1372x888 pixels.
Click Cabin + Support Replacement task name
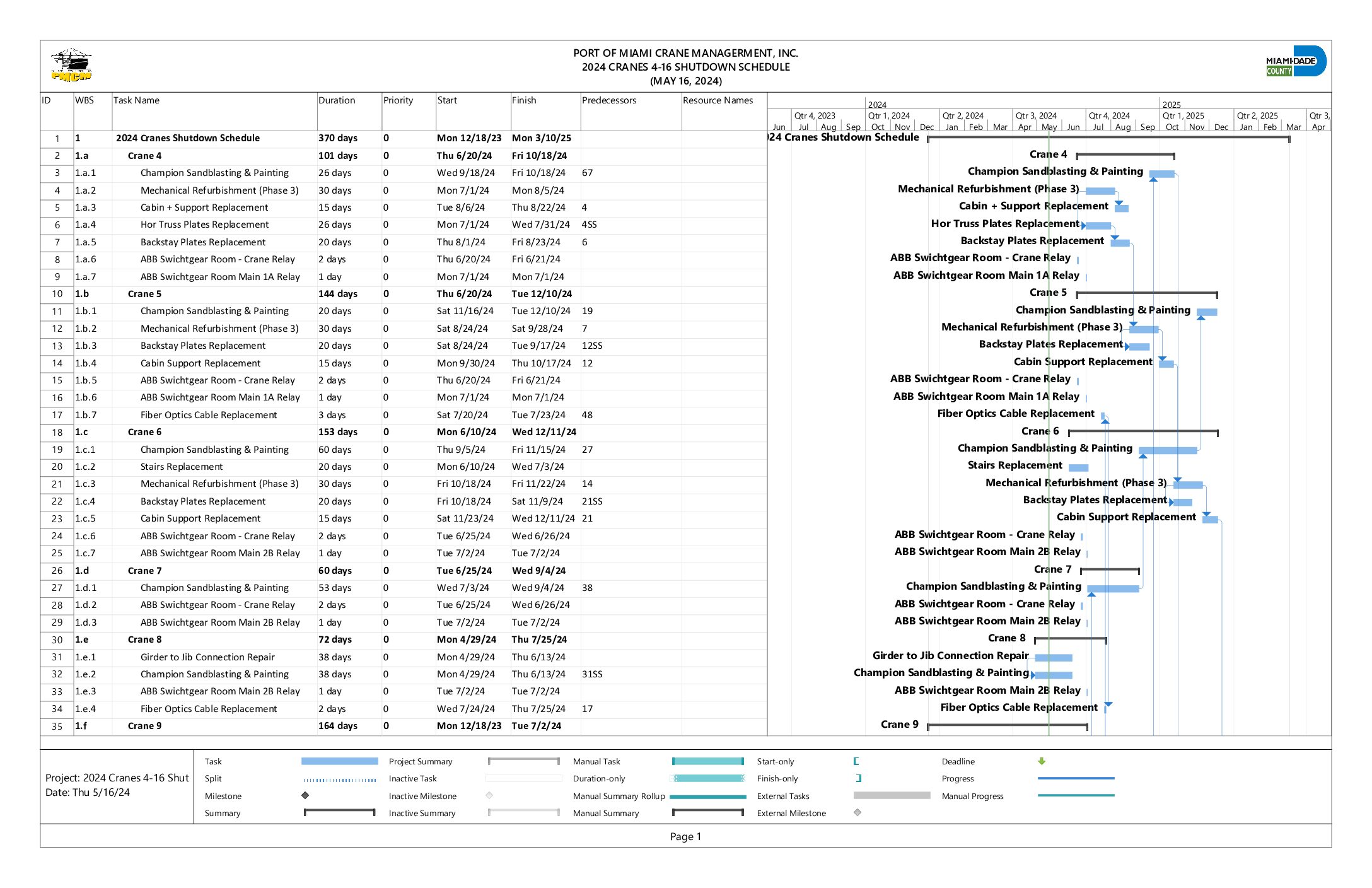click(x=204, y=207)
